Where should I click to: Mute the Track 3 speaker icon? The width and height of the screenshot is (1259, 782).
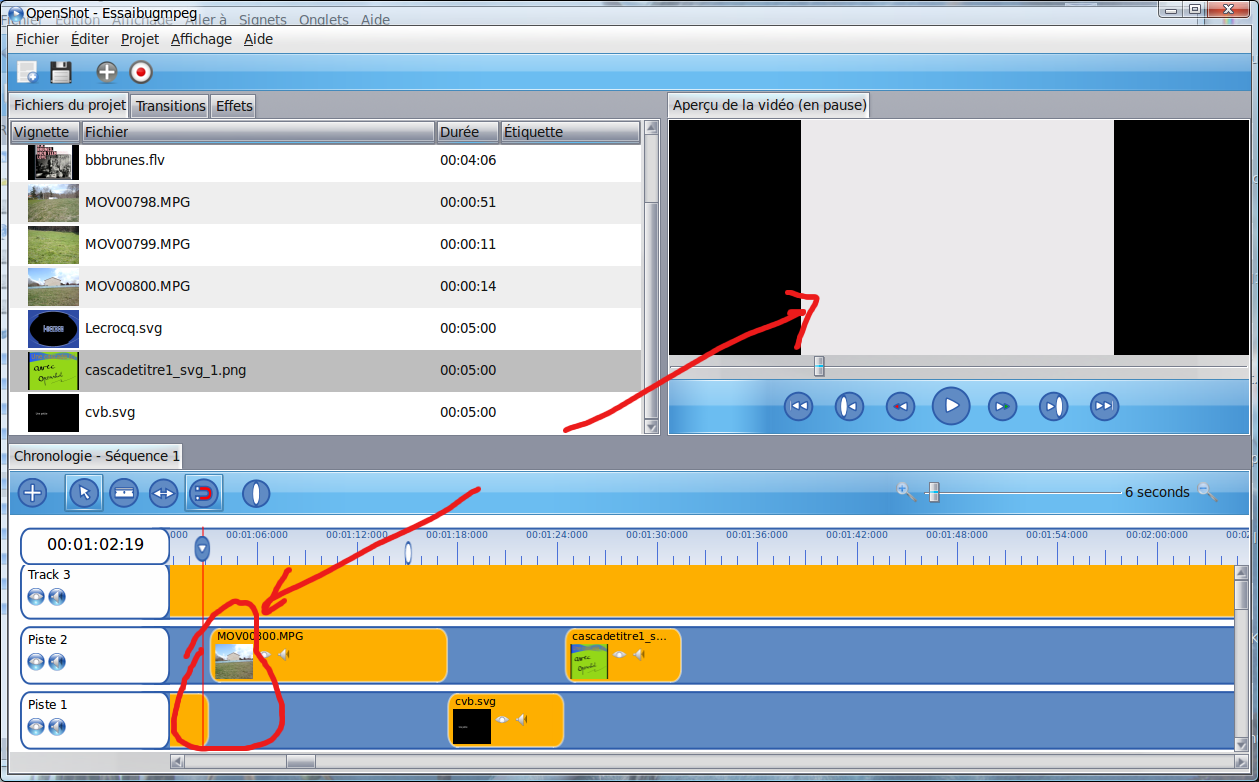click(x=57, y=597)
